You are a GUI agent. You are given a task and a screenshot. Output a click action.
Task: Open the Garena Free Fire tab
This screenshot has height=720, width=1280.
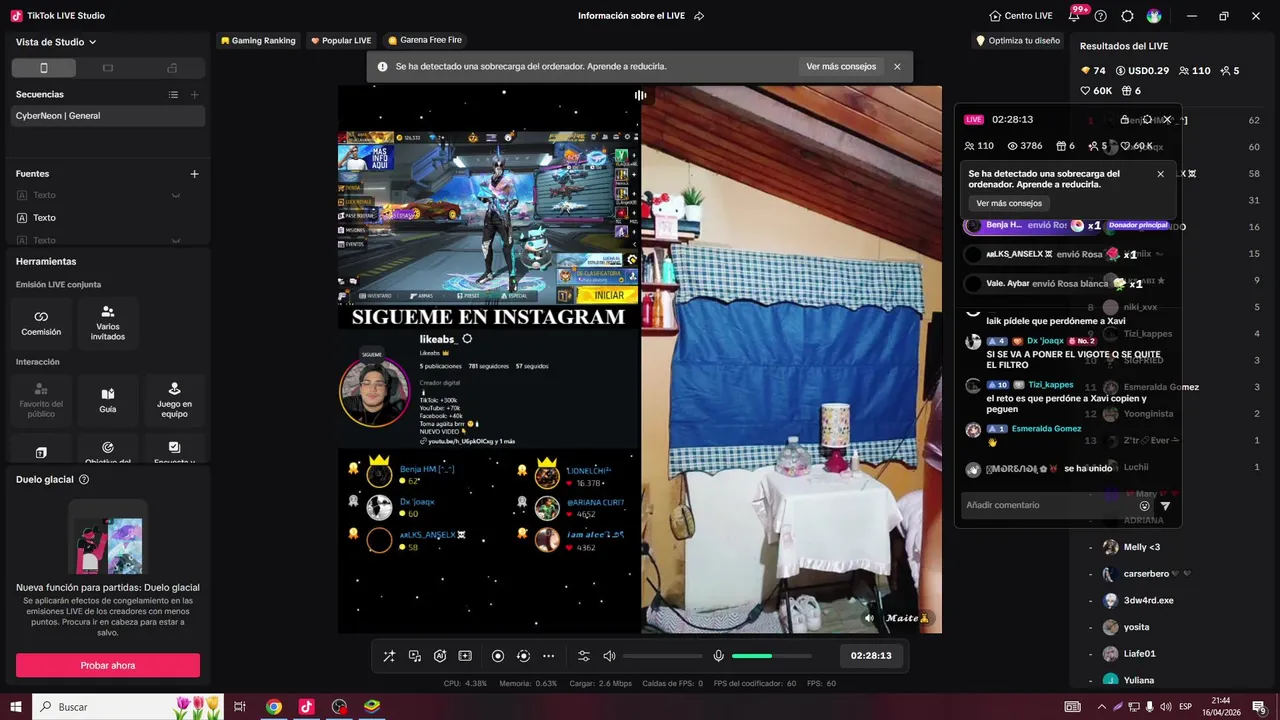(x=425, y=41)
